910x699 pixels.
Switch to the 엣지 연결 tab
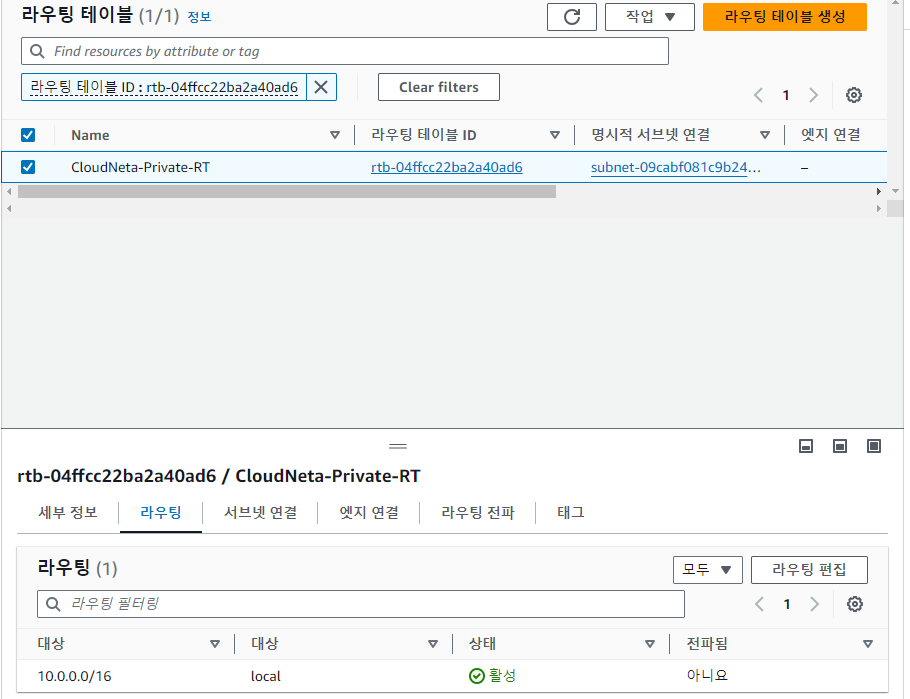coord(369,513)
